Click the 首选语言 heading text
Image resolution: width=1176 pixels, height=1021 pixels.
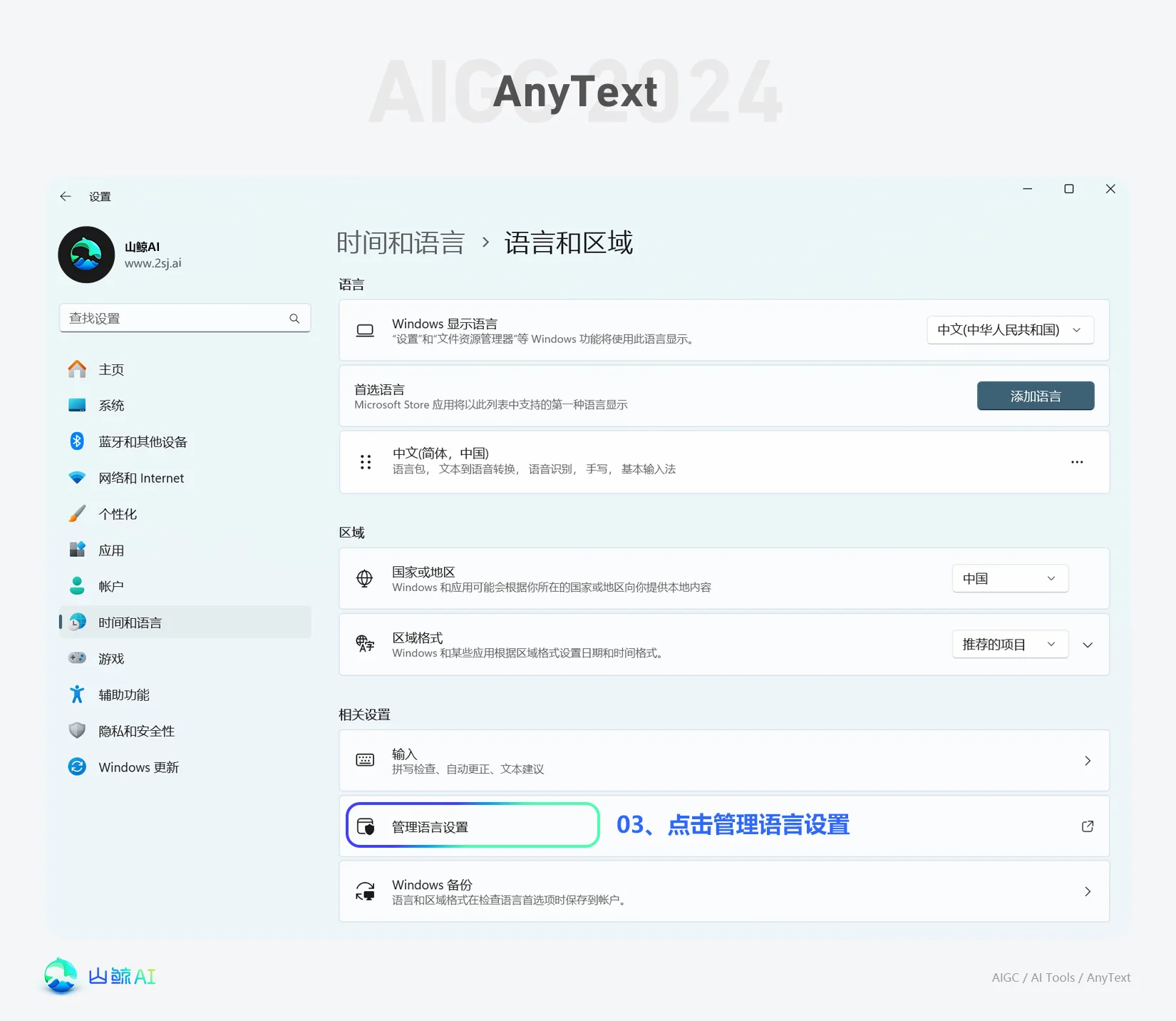[x=379, y=389]
